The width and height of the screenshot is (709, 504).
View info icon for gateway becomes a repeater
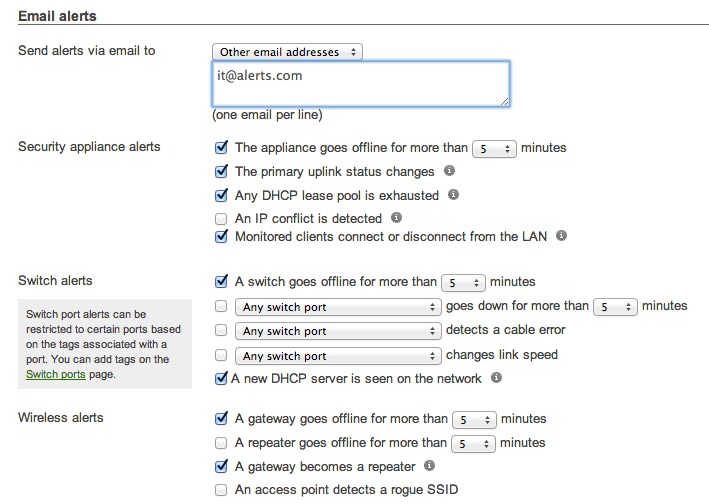point(429,466)
